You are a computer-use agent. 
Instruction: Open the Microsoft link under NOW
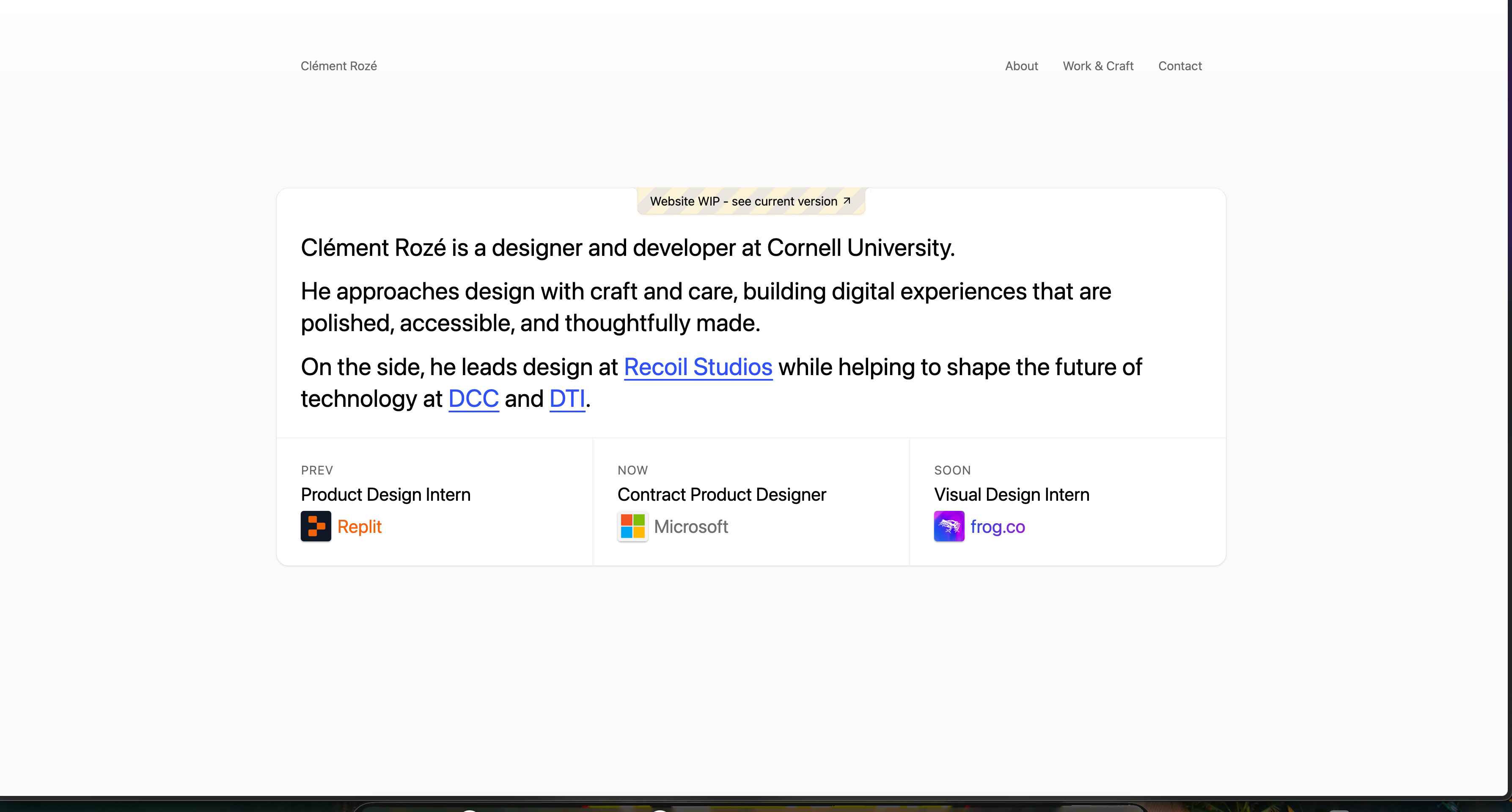691,526
